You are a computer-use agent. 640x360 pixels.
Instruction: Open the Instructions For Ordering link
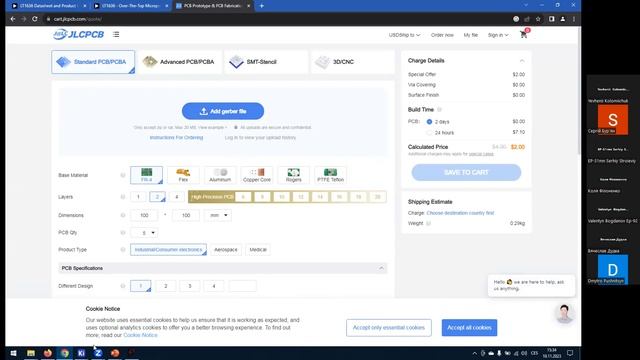[x=176, y=138]
